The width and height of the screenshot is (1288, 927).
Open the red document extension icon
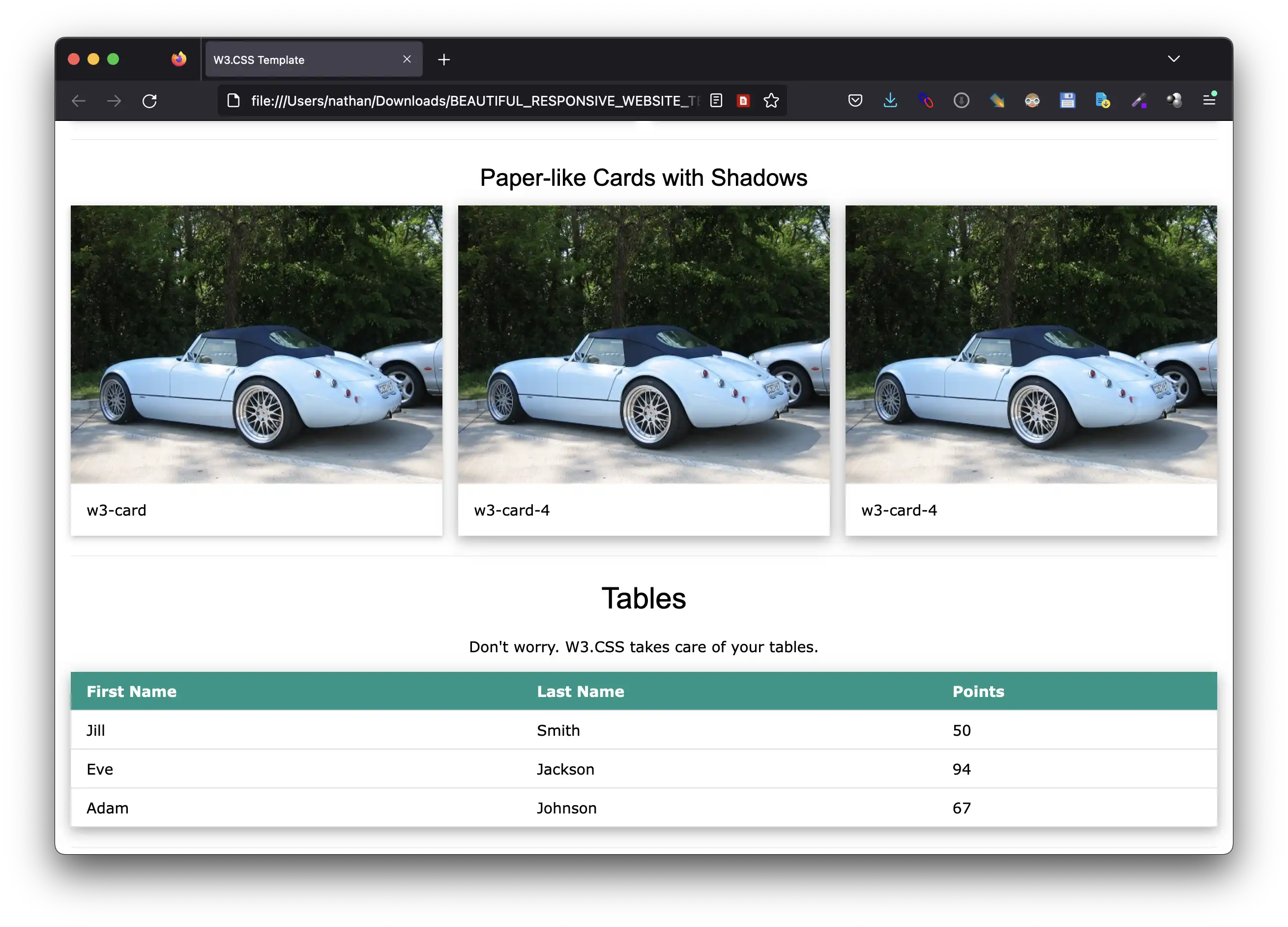(743, 100)
